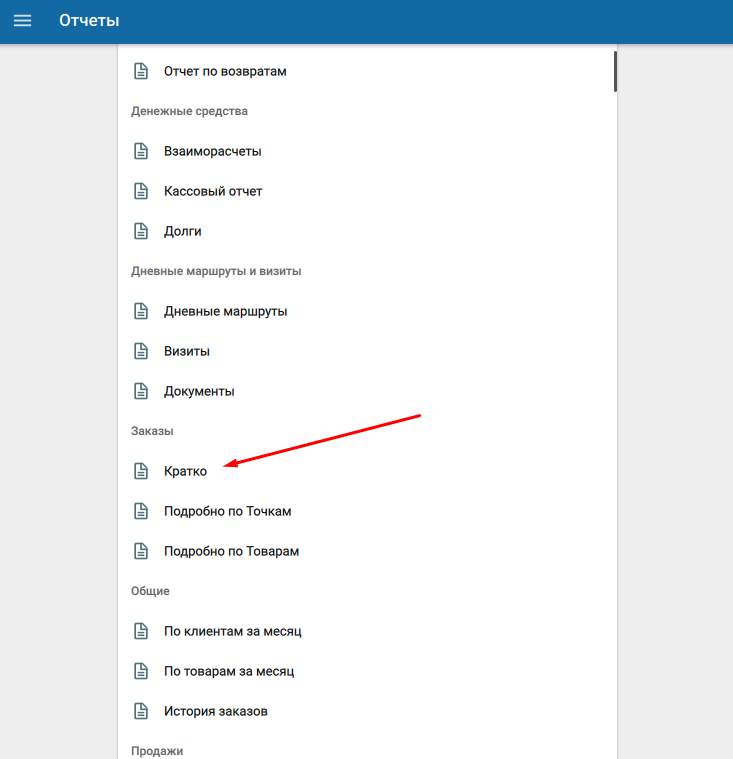Screen dimensions: 733x759
Task: Select Кассовый отчет from the list
Action: [x=213, y=191]
